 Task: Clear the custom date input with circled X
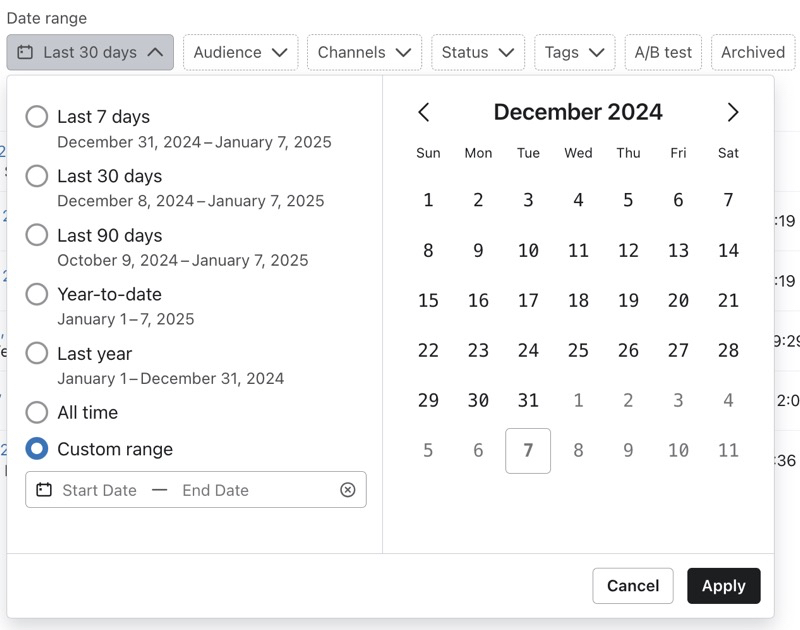coord(347,490)
